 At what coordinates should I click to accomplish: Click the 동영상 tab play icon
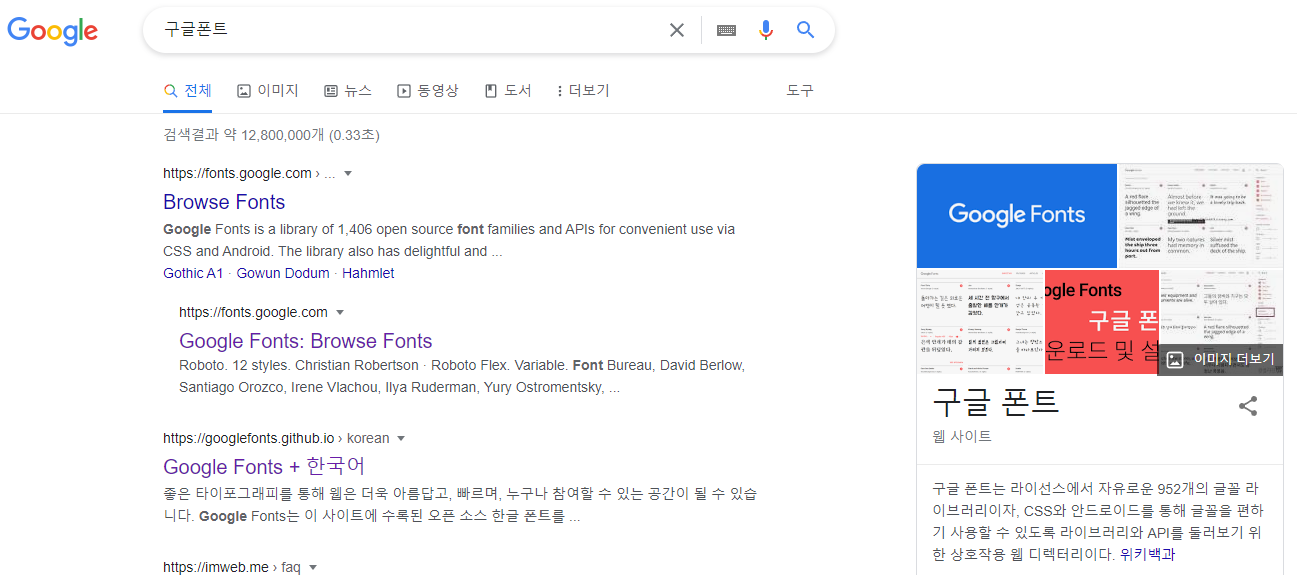pos(404,91)
